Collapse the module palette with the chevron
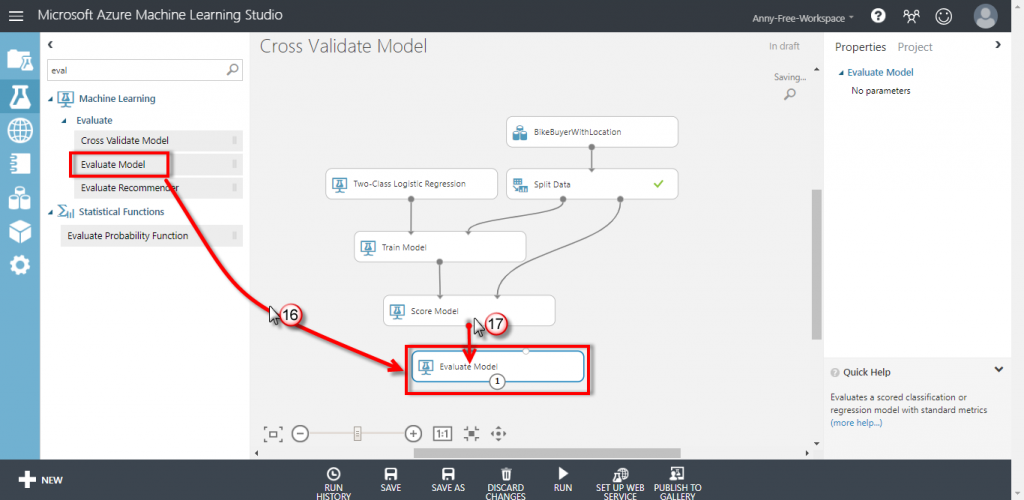Viewport: 1024px width, 500px height. click(x=50, y=44)
